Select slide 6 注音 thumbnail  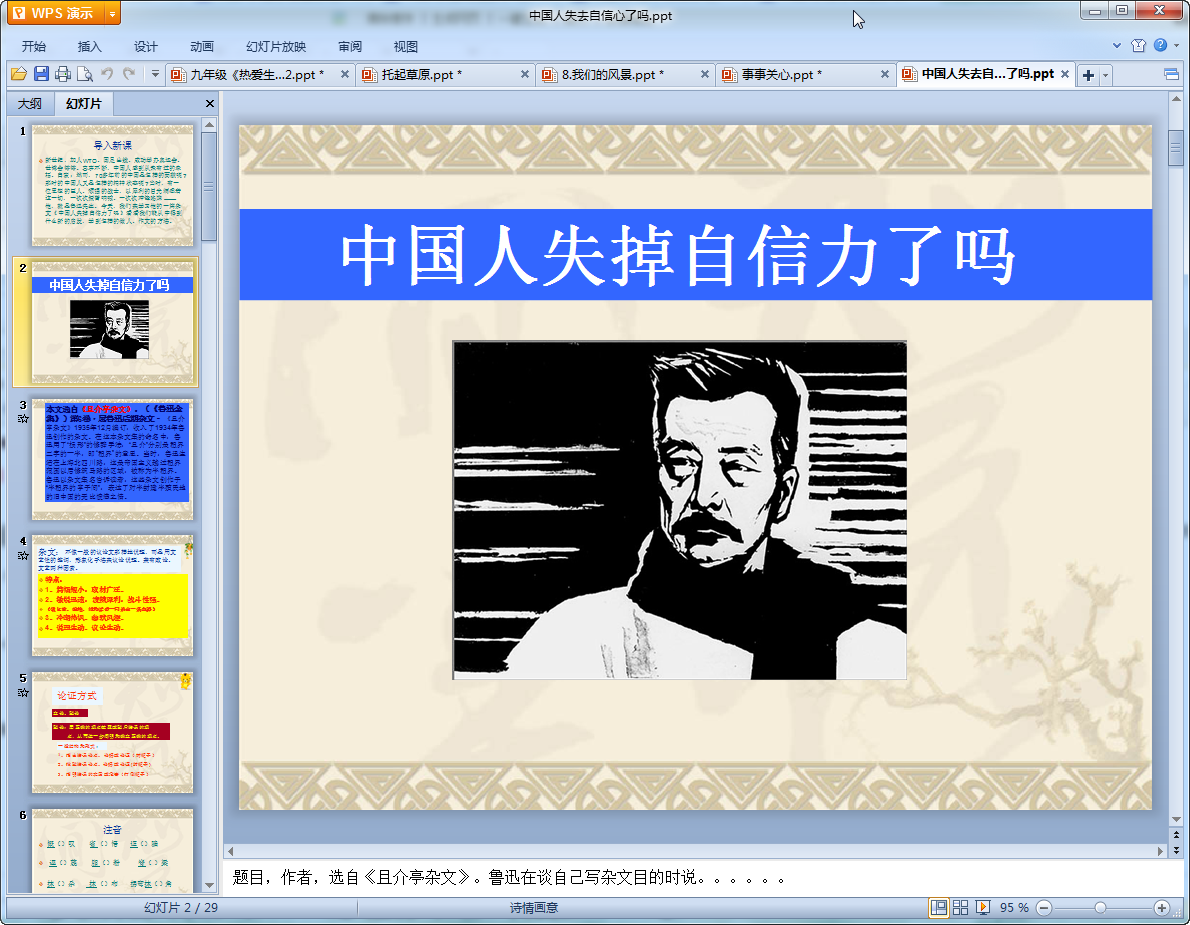click(112, 851)
